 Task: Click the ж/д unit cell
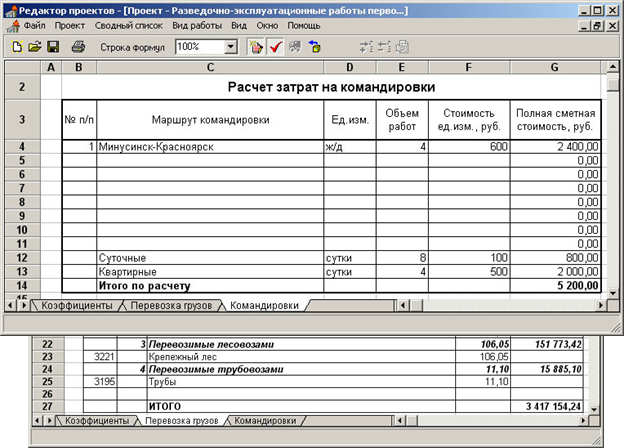[x=350, y=147]
